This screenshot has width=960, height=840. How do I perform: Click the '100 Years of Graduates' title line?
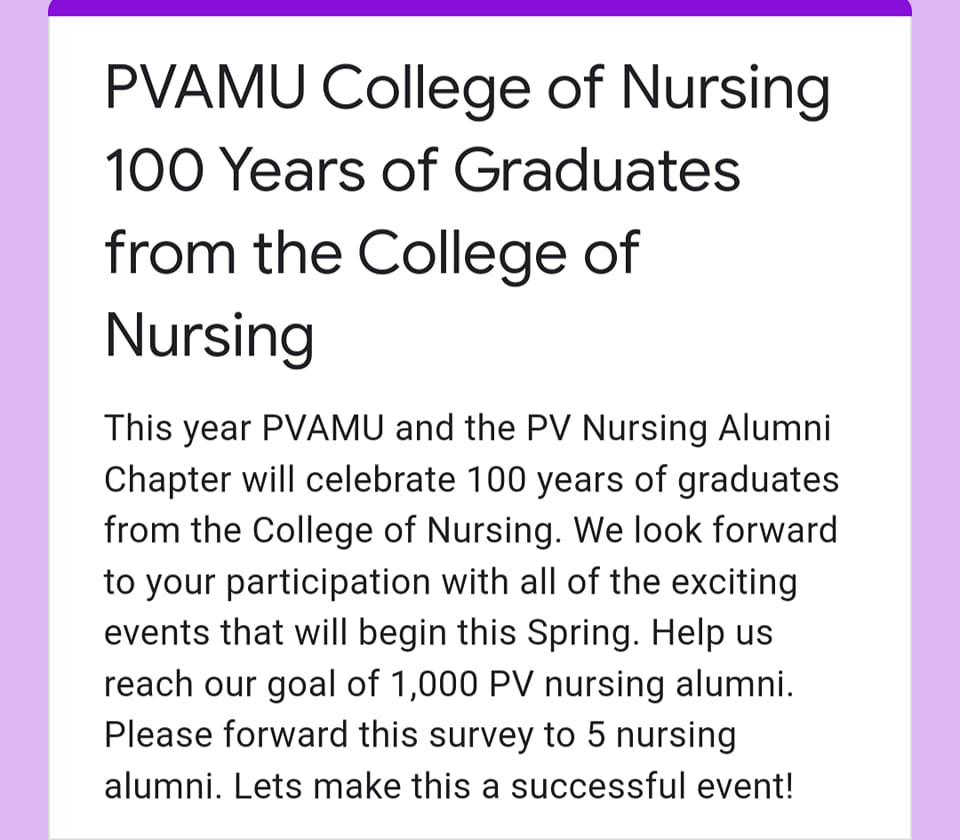coord(422,170)
